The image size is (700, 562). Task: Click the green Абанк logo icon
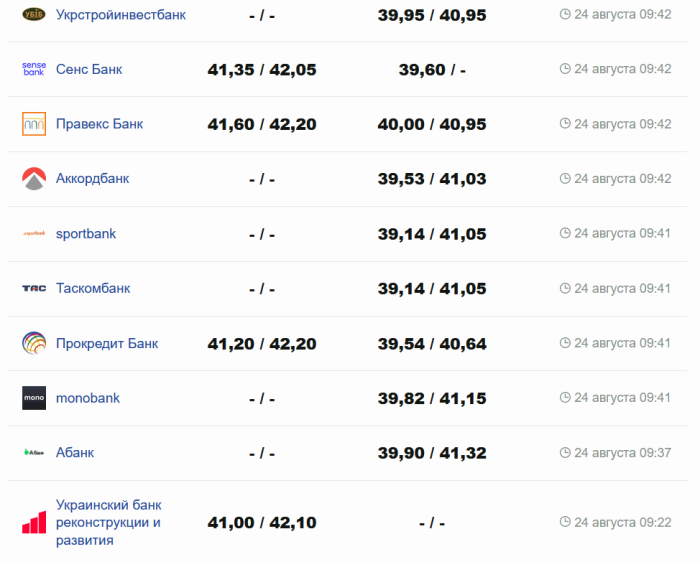(x=34, y=453)
